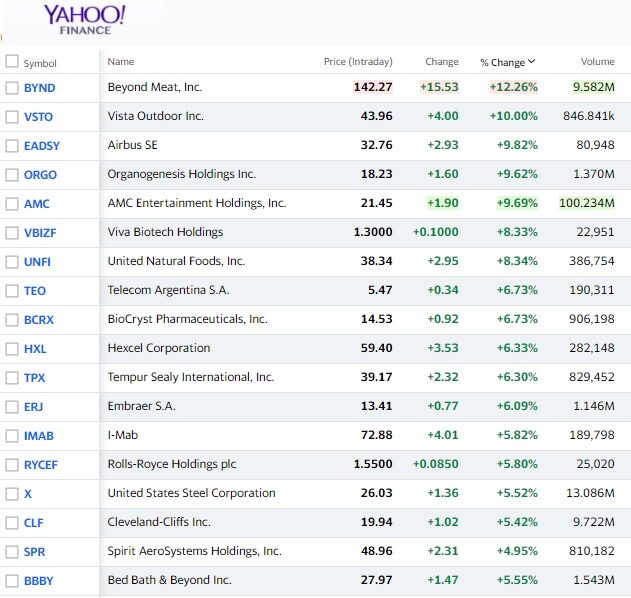Select the EADSY row checkbox
631x598 pixels.
(12, 146)
